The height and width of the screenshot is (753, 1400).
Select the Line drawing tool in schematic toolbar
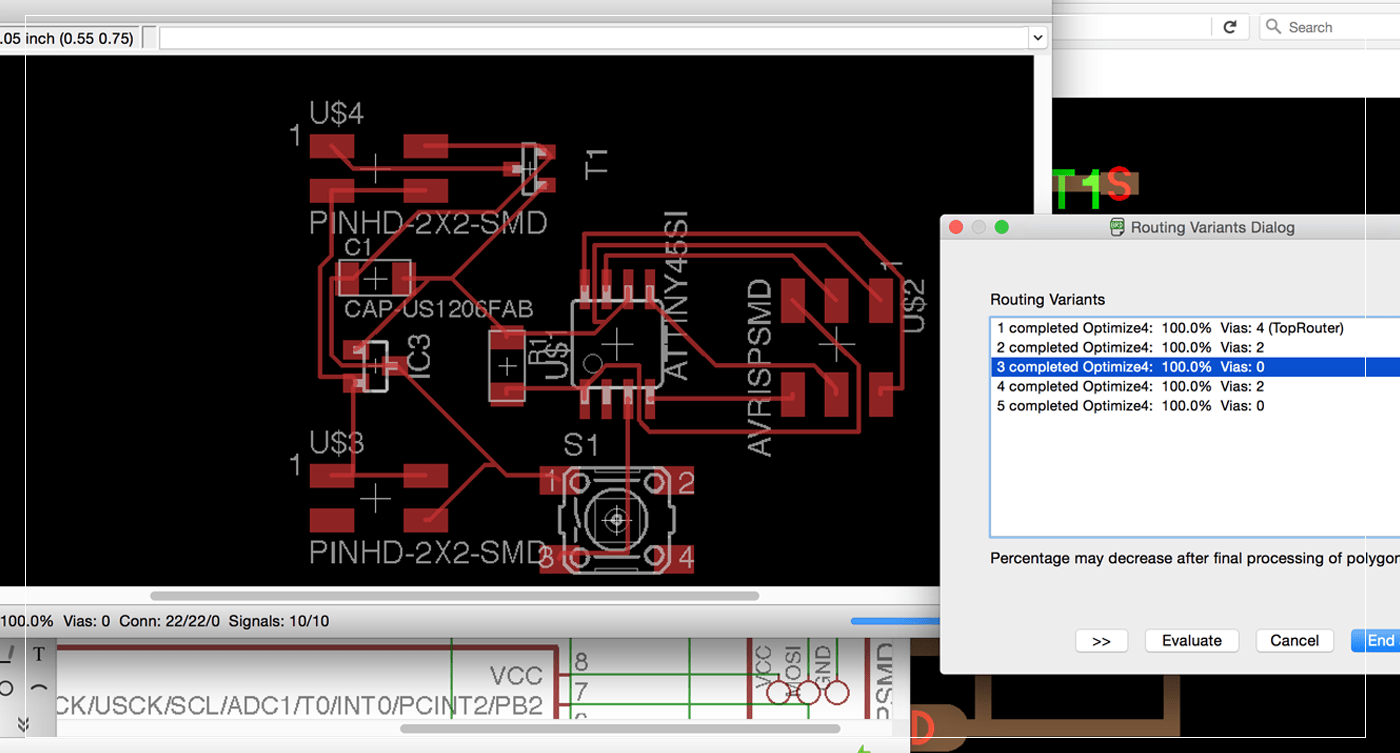[7, 655]
